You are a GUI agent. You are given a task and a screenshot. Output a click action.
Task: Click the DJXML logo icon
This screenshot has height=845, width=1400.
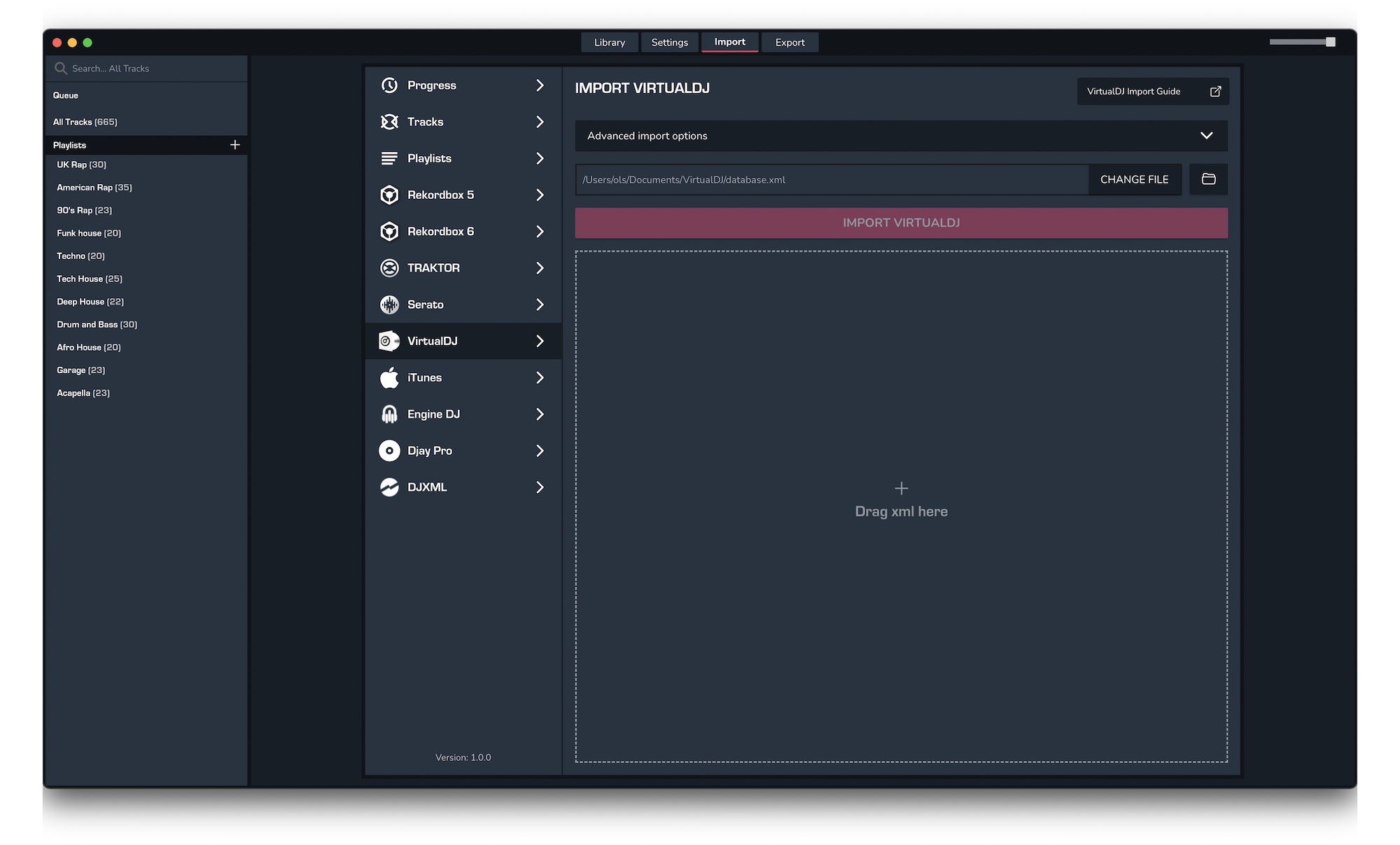[x=389, y=487]
